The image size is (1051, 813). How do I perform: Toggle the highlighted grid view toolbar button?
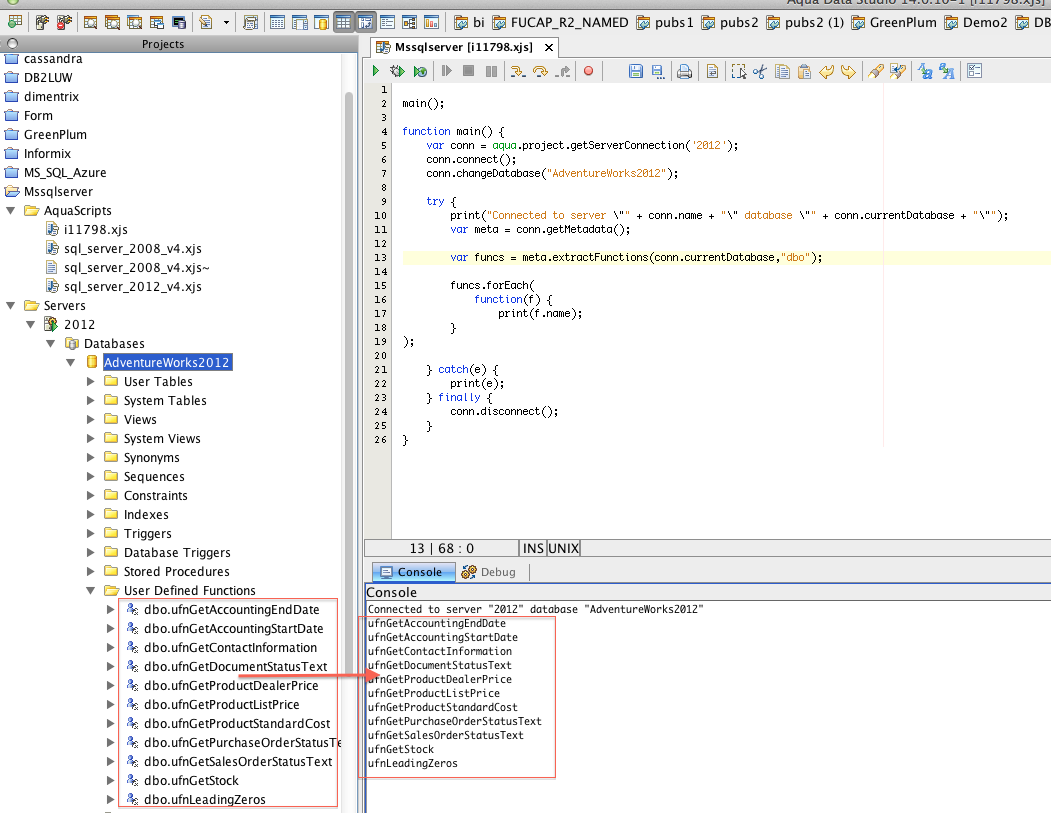point(343,22)
